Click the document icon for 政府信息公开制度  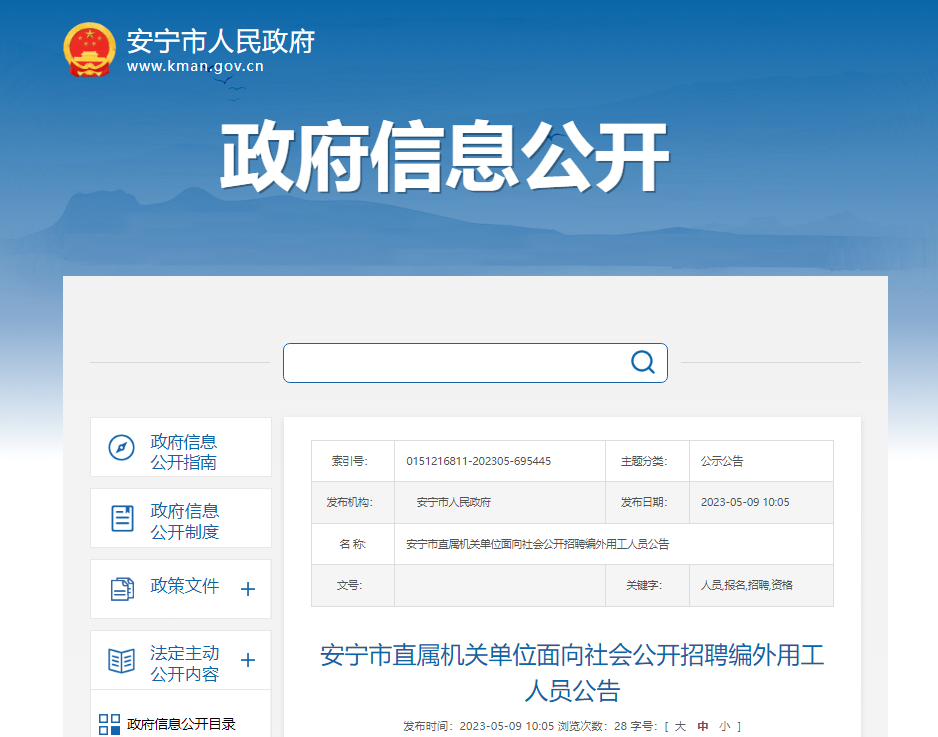(x=122, y=518)
